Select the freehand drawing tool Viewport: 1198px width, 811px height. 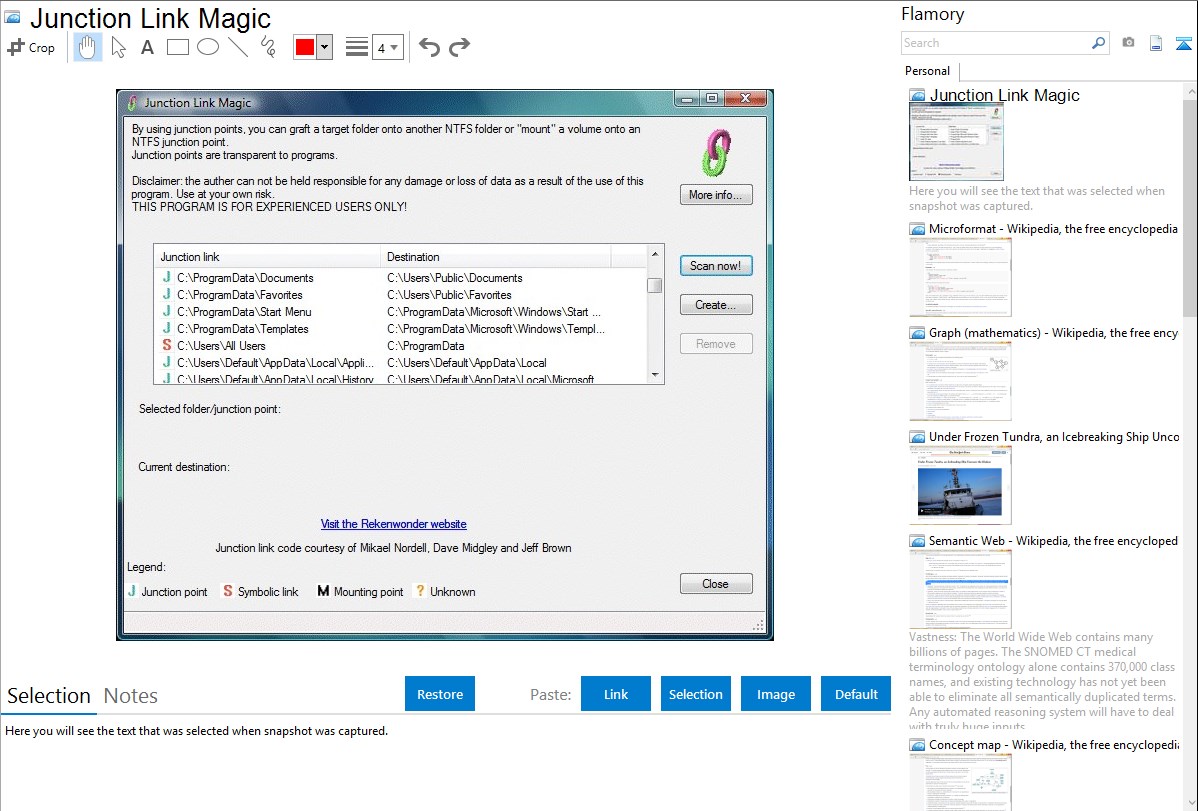268,47
